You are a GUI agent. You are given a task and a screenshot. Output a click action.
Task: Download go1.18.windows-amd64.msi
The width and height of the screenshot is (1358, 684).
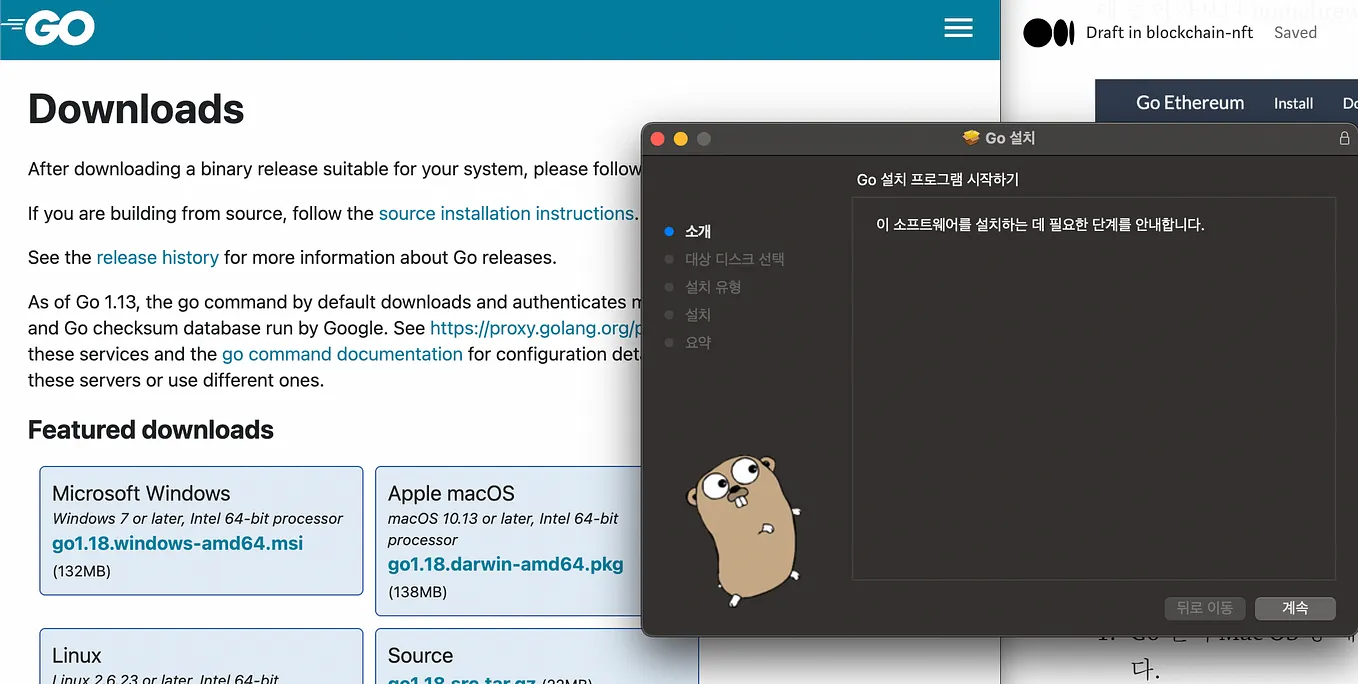point(177,544)
